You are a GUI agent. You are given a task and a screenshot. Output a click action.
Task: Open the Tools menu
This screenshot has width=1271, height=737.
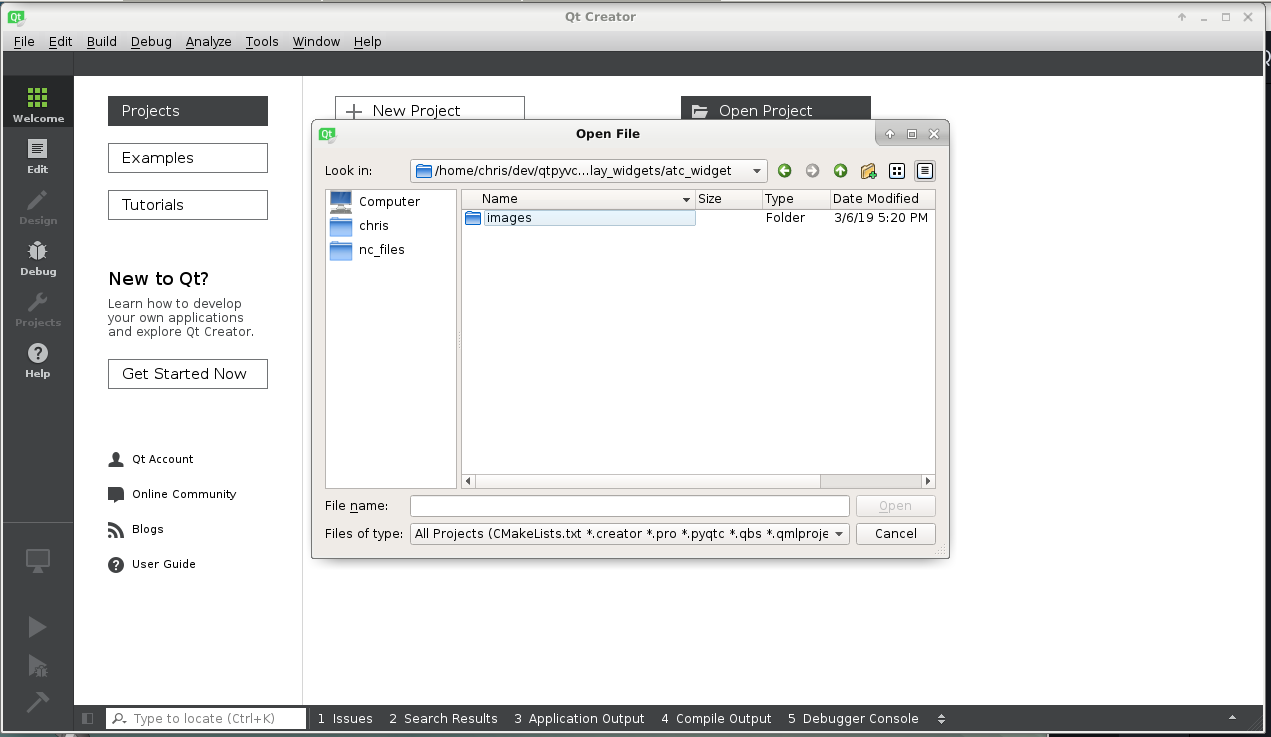262,41
